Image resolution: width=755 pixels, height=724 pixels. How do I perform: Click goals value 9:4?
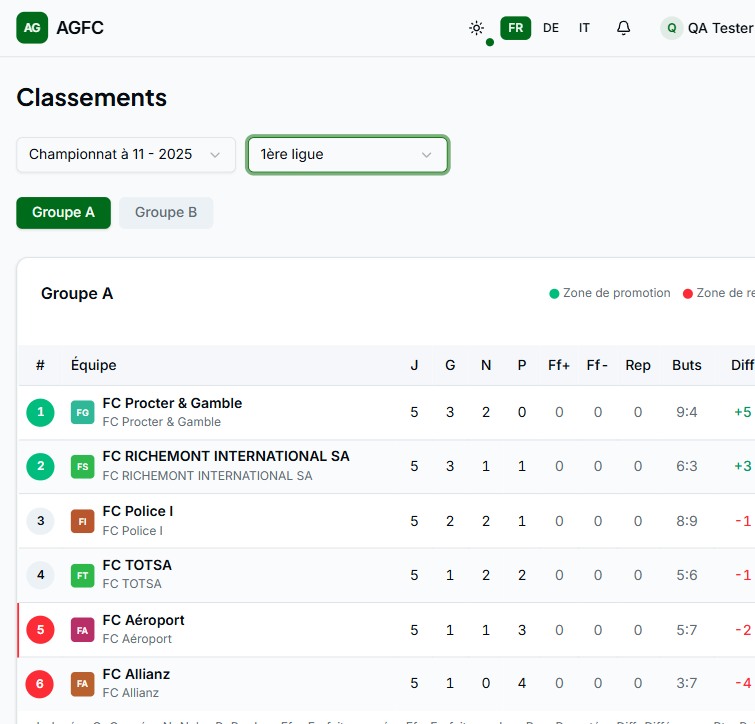[x=687, y=412]
